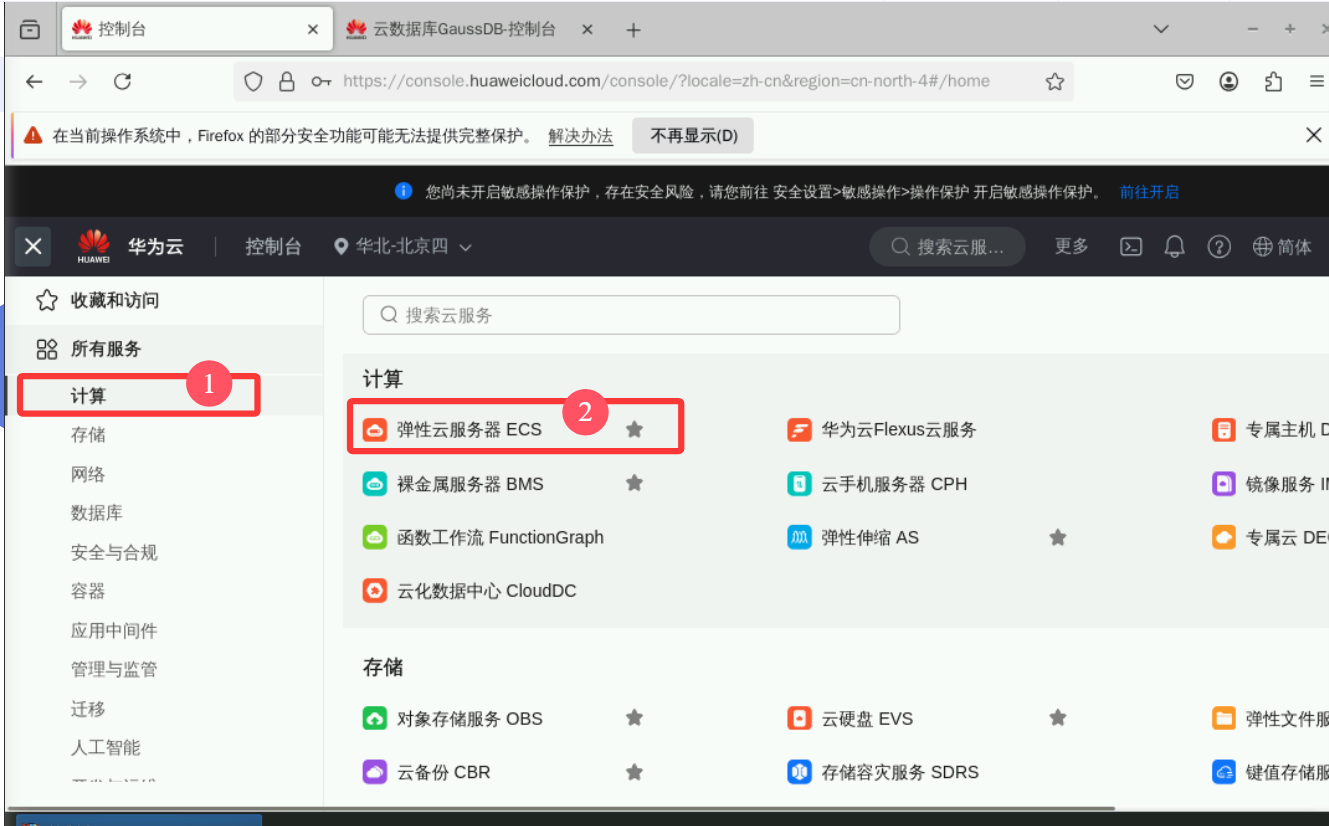Open the list all tabs dropdown arrow
Image resolution: width=1329 pixels, height=826 pixels.
tap(1161, 30)
